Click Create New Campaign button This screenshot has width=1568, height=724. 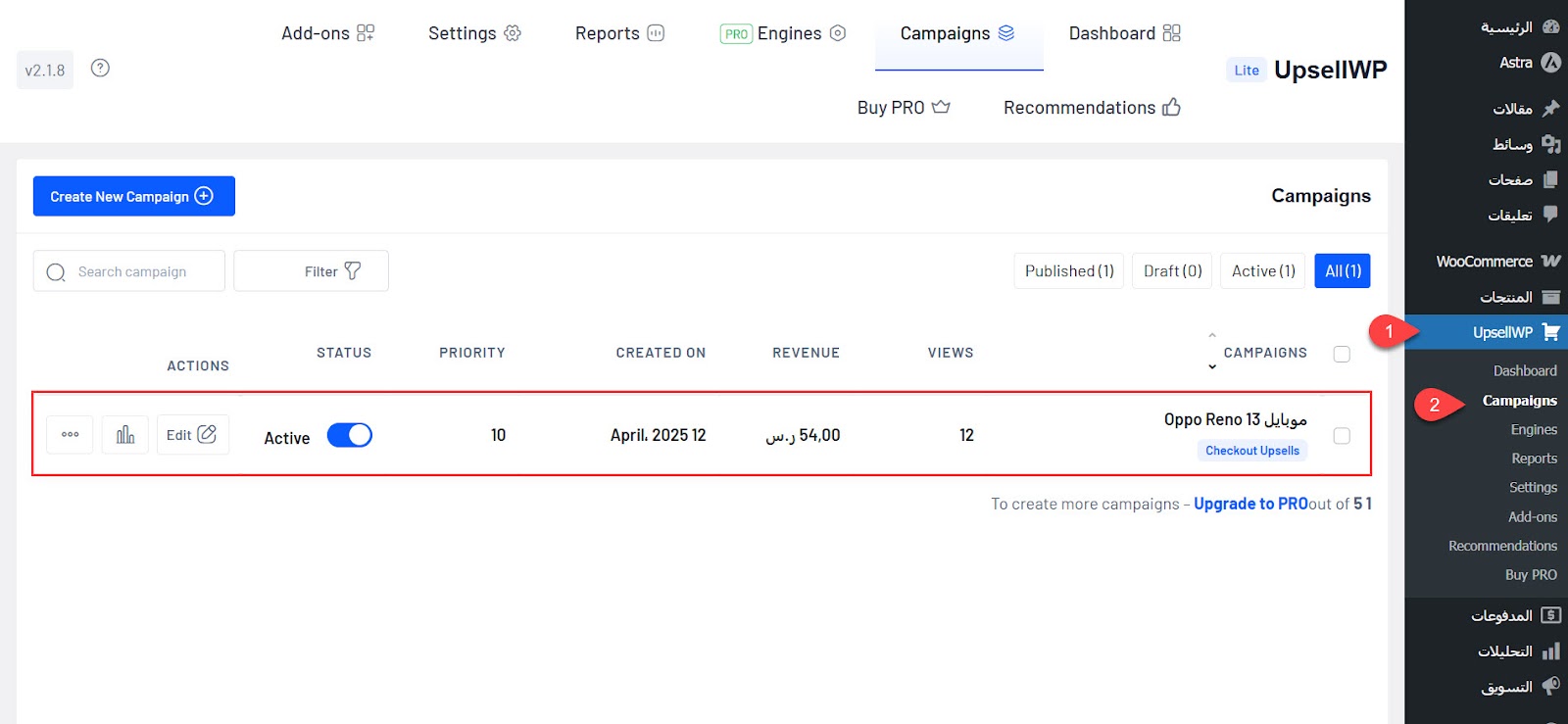(133, 196)
